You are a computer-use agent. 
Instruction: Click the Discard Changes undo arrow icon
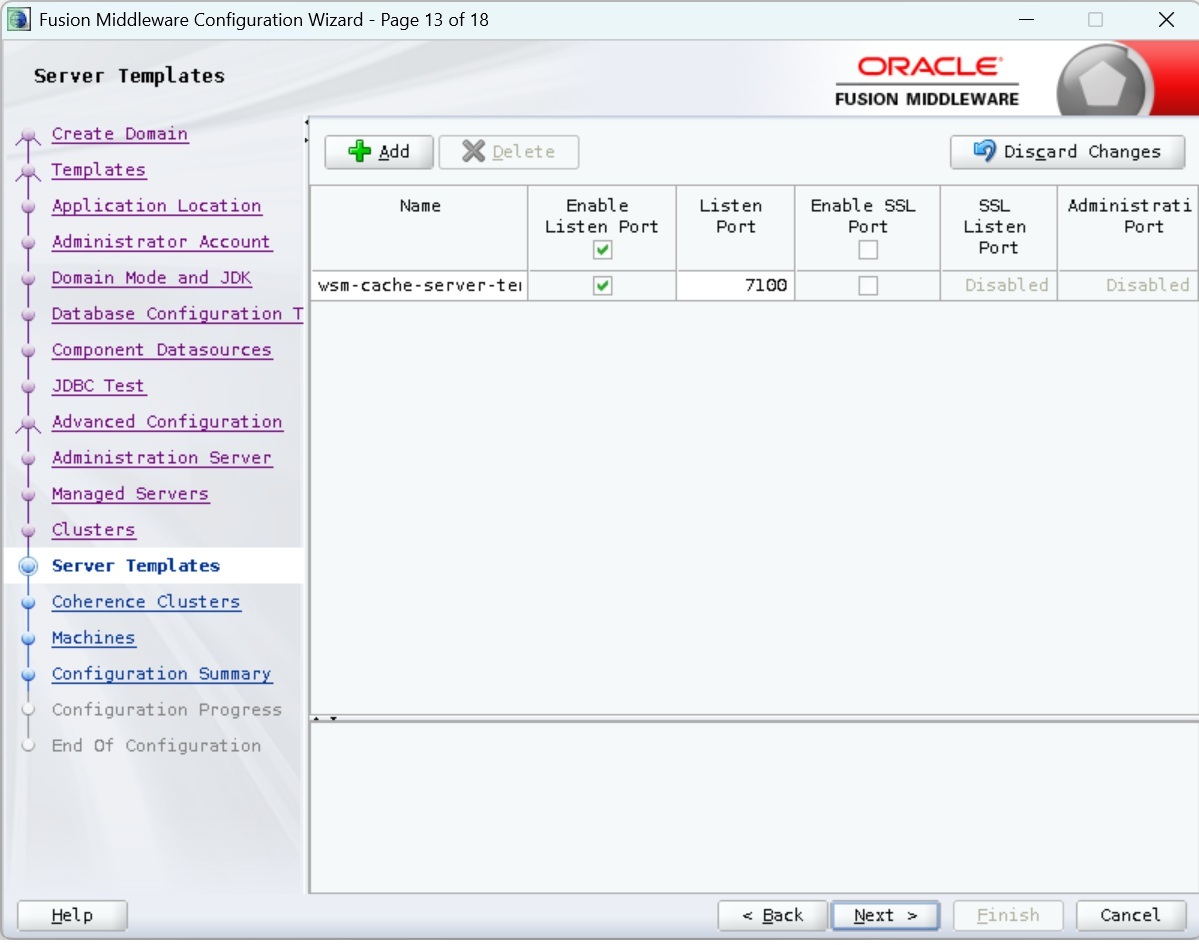985,151
